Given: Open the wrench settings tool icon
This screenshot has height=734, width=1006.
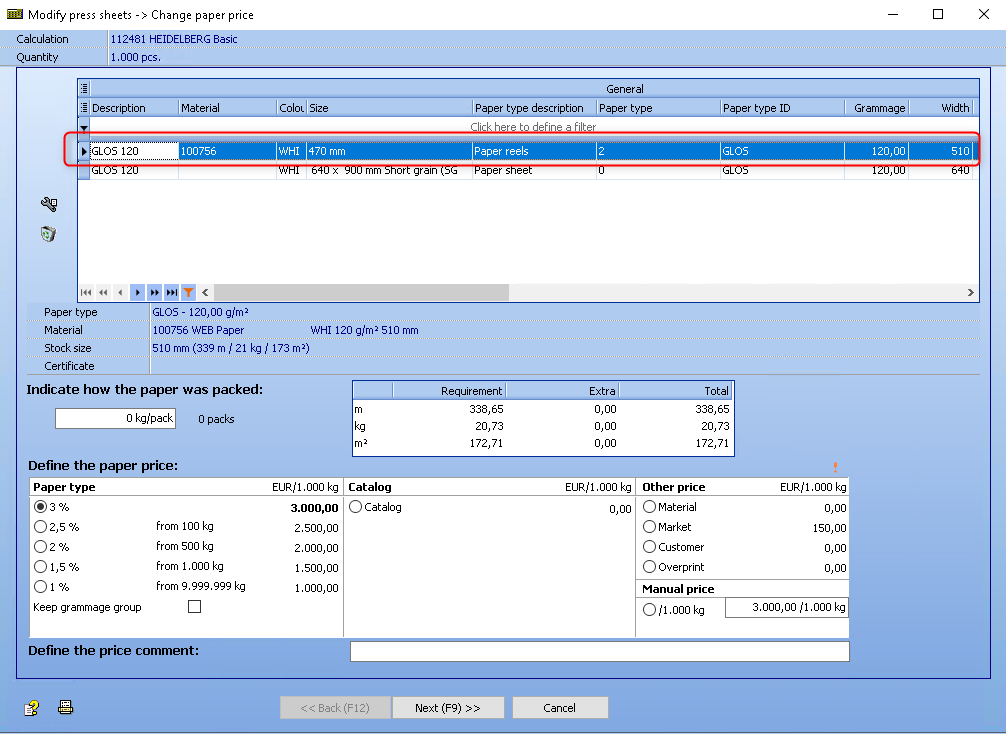Looking at the screenshot, I should click(x=49, y=204).
